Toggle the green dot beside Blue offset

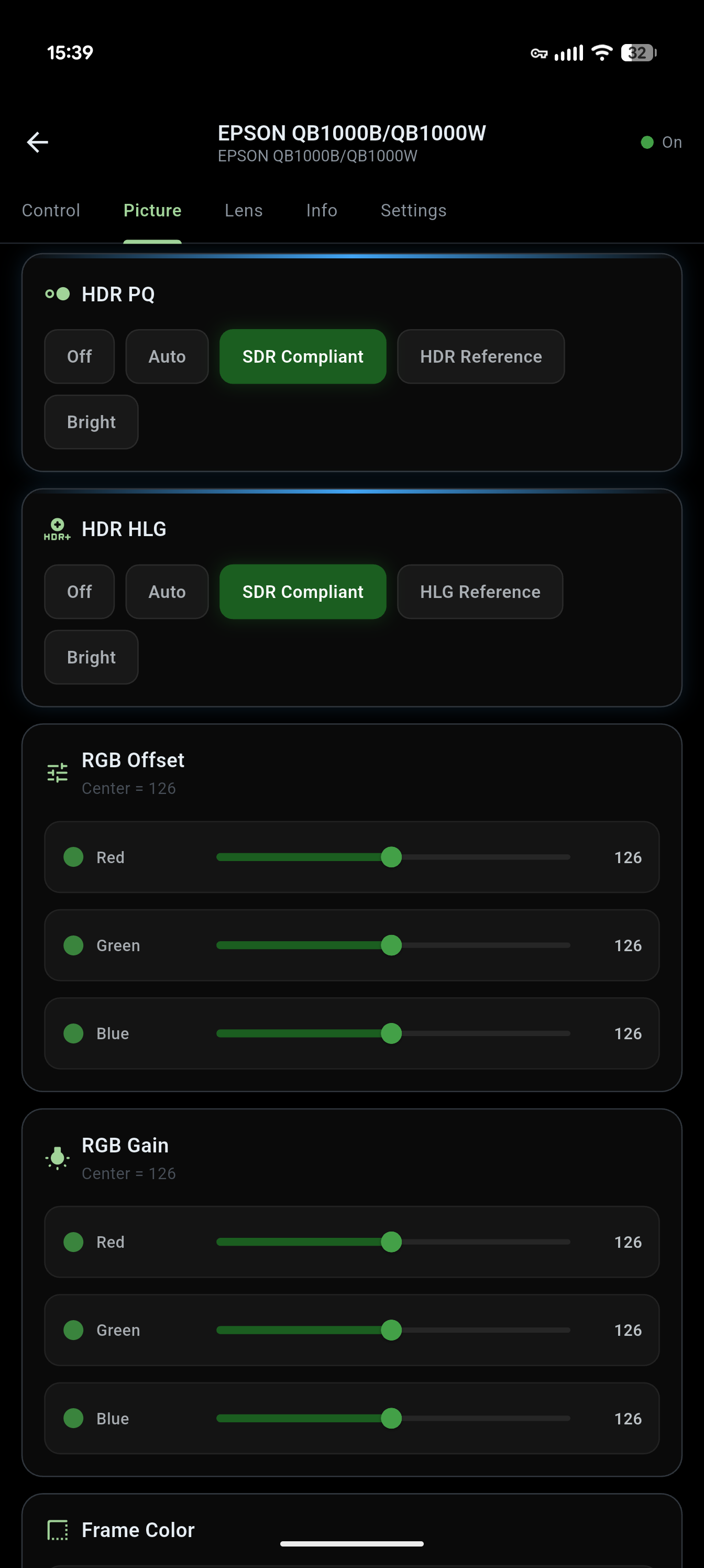73,1033
